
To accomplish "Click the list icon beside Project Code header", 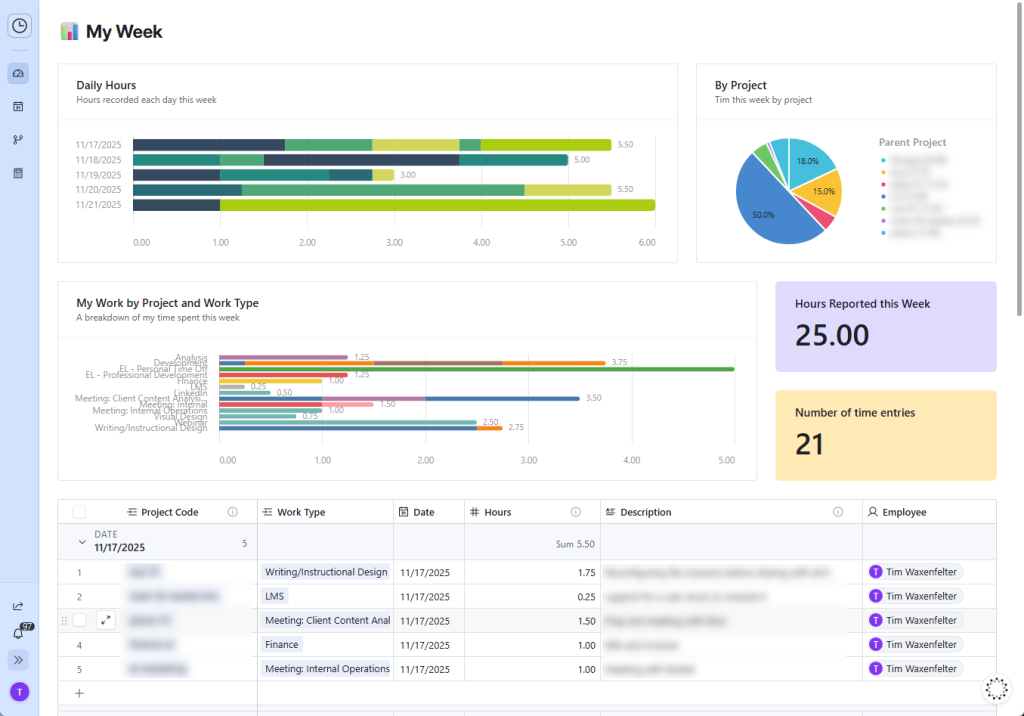I will tap(132, 512).
